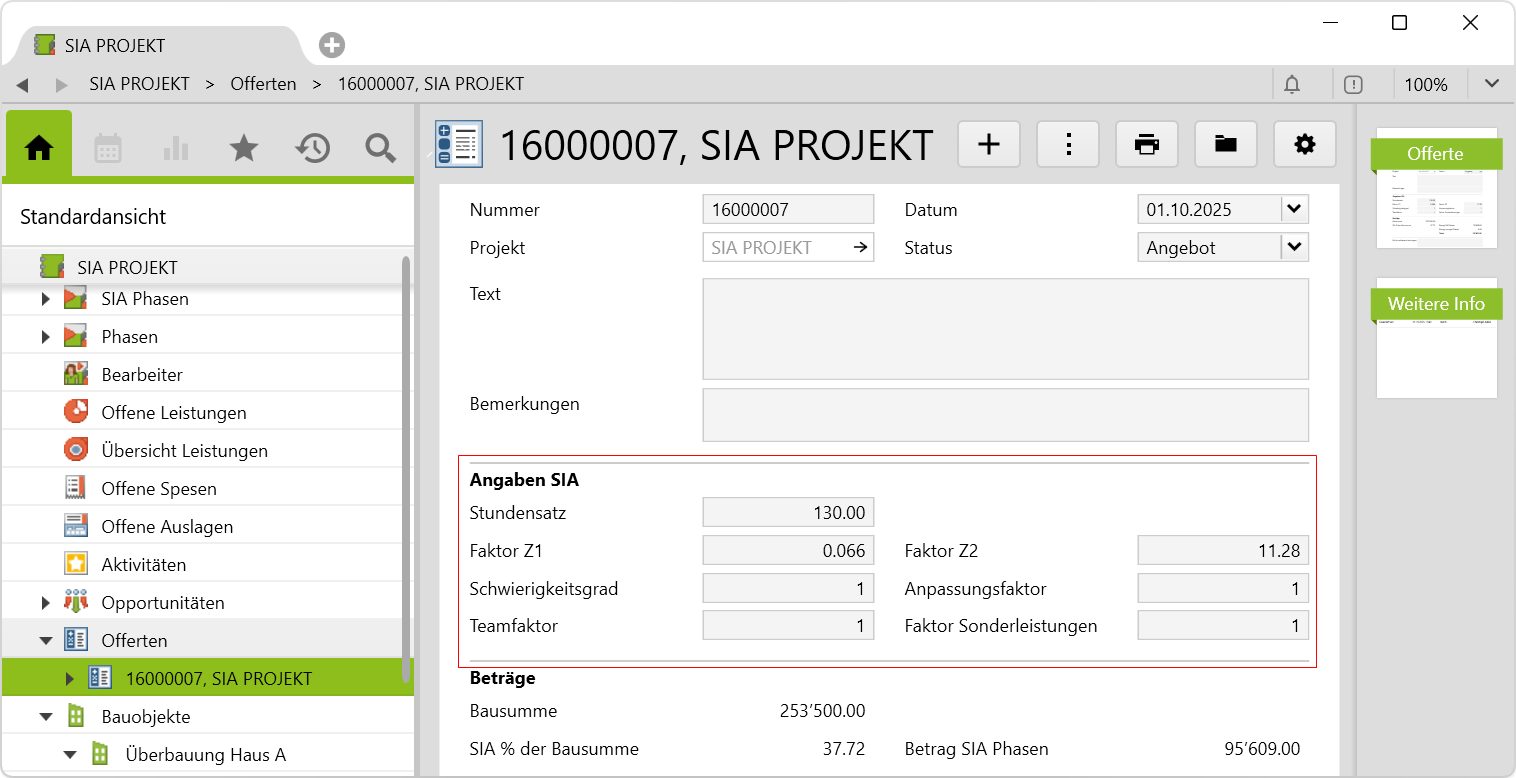The height and width of the screenshot is (778, 1516).
Task: Select the Offerte page thumbnail
Action: click(x=1436, y=188)
